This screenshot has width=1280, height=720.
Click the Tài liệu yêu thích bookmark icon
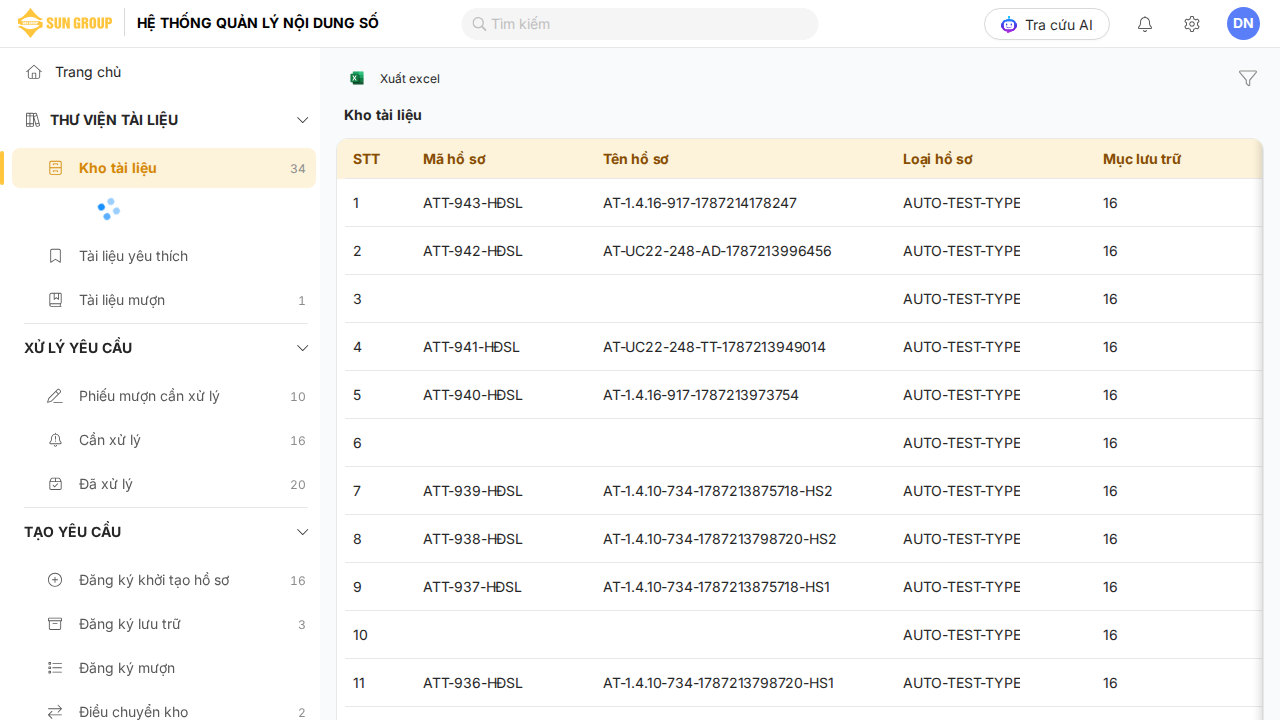click(56, 256)
